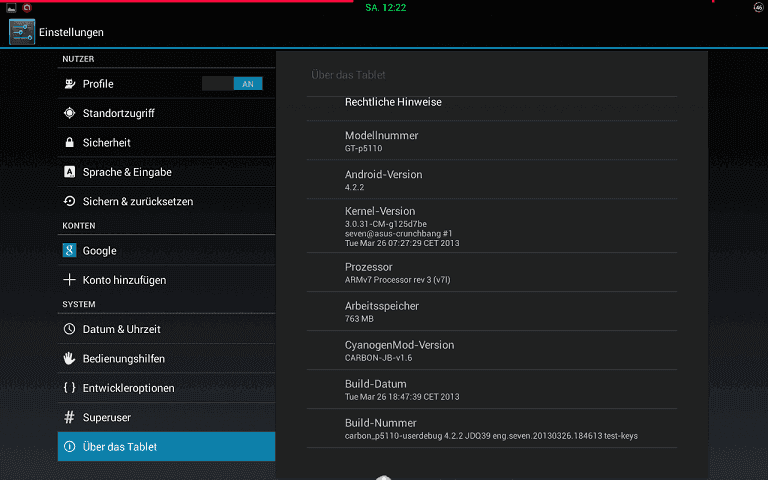Click the screenshot notification icon in status bar
The width and height of the screenshot is (768, 480).
point(11,8)
